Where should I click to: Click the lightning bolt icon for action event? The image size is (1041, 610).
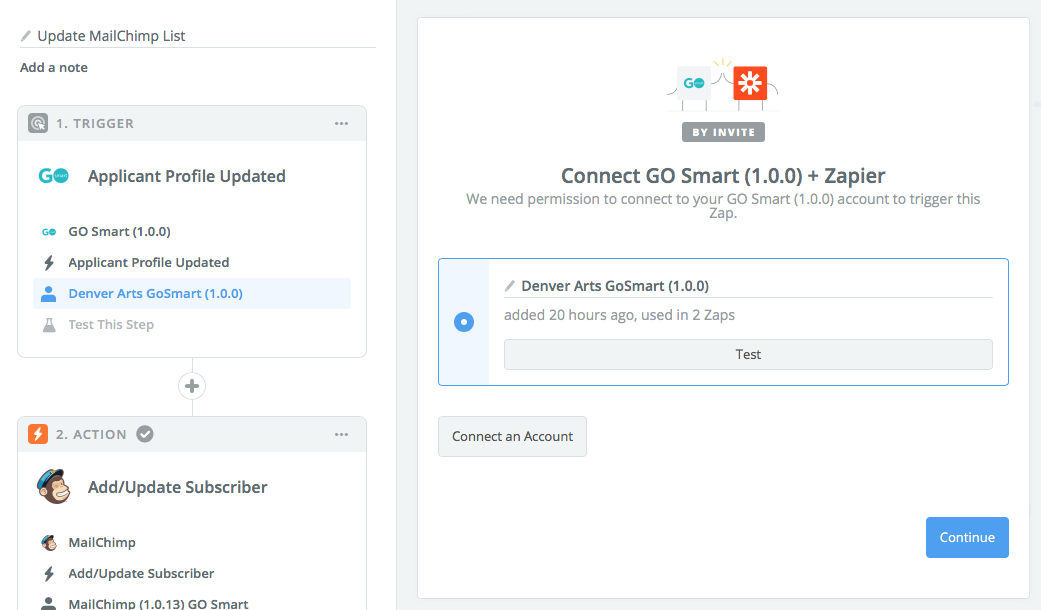pyautogui.click(x=49, y=573)
